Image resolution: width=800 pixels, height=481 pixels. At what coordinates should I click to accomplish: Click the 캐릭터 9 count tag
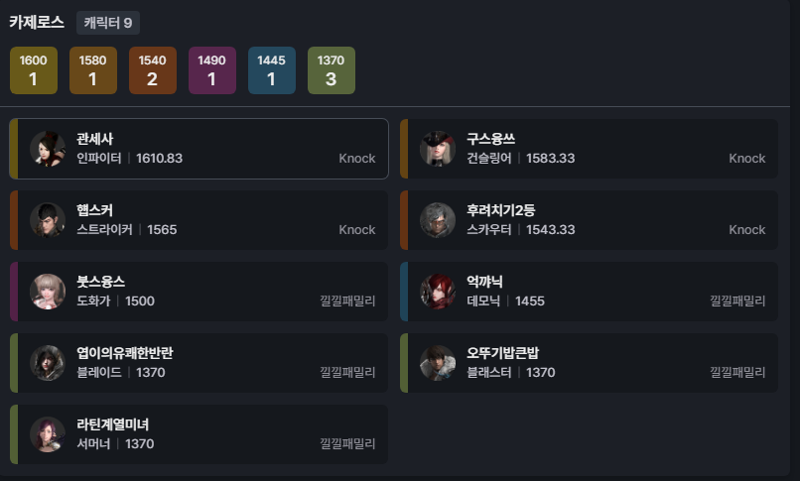108,23
